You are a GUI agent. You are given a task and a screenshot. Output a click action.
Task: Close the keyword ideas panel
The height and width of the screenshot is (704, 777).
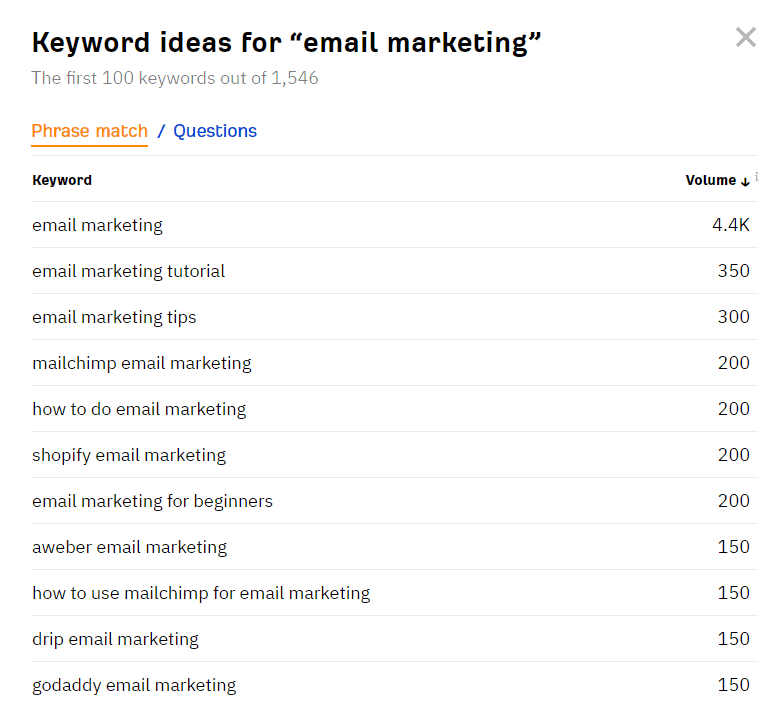(745, 38)
